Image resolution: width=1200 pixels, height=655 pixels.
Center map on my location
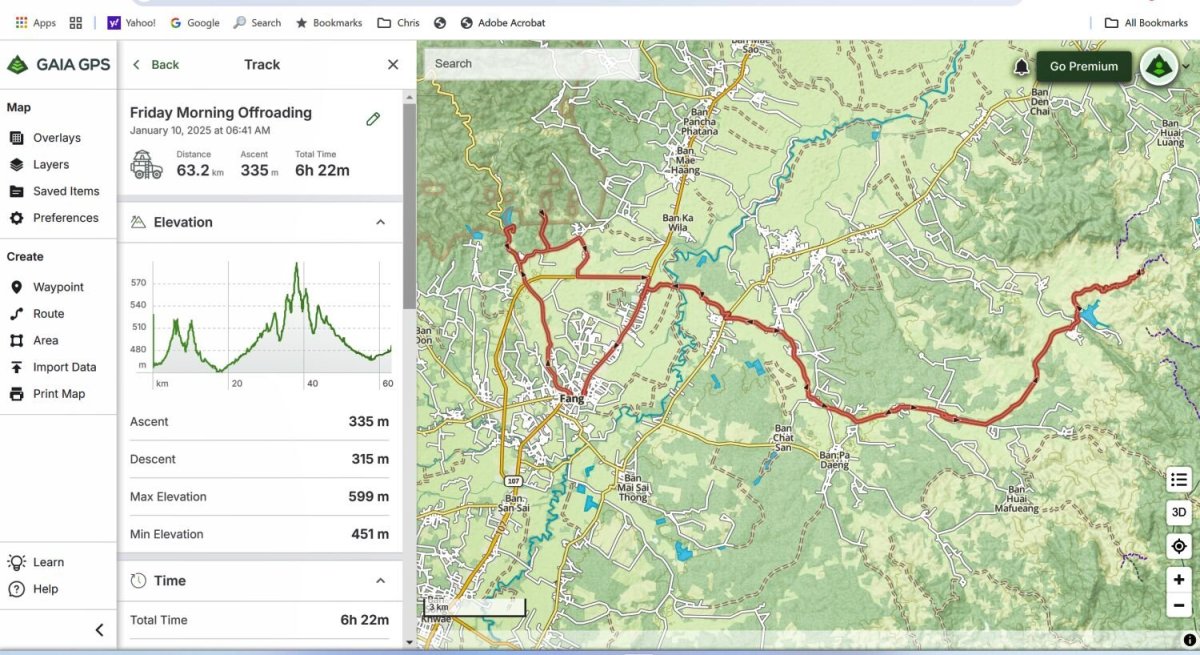(x=1179, y=546)
